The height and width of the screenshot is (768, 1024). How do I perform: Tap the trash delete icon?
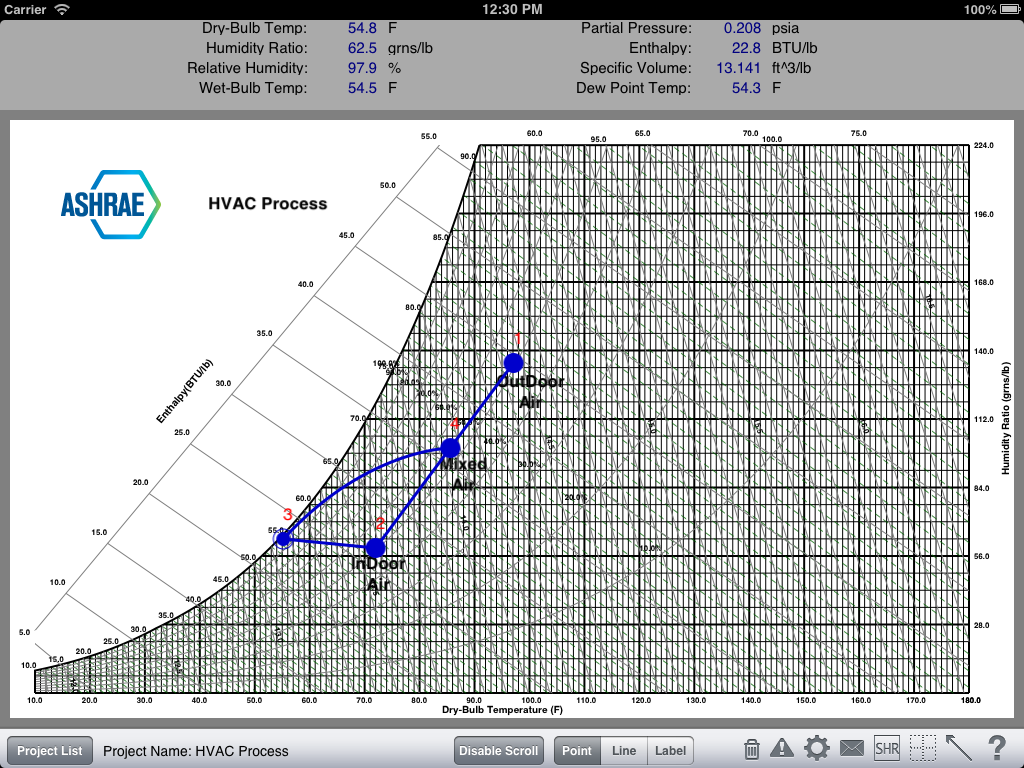click(x=751, y=750)
